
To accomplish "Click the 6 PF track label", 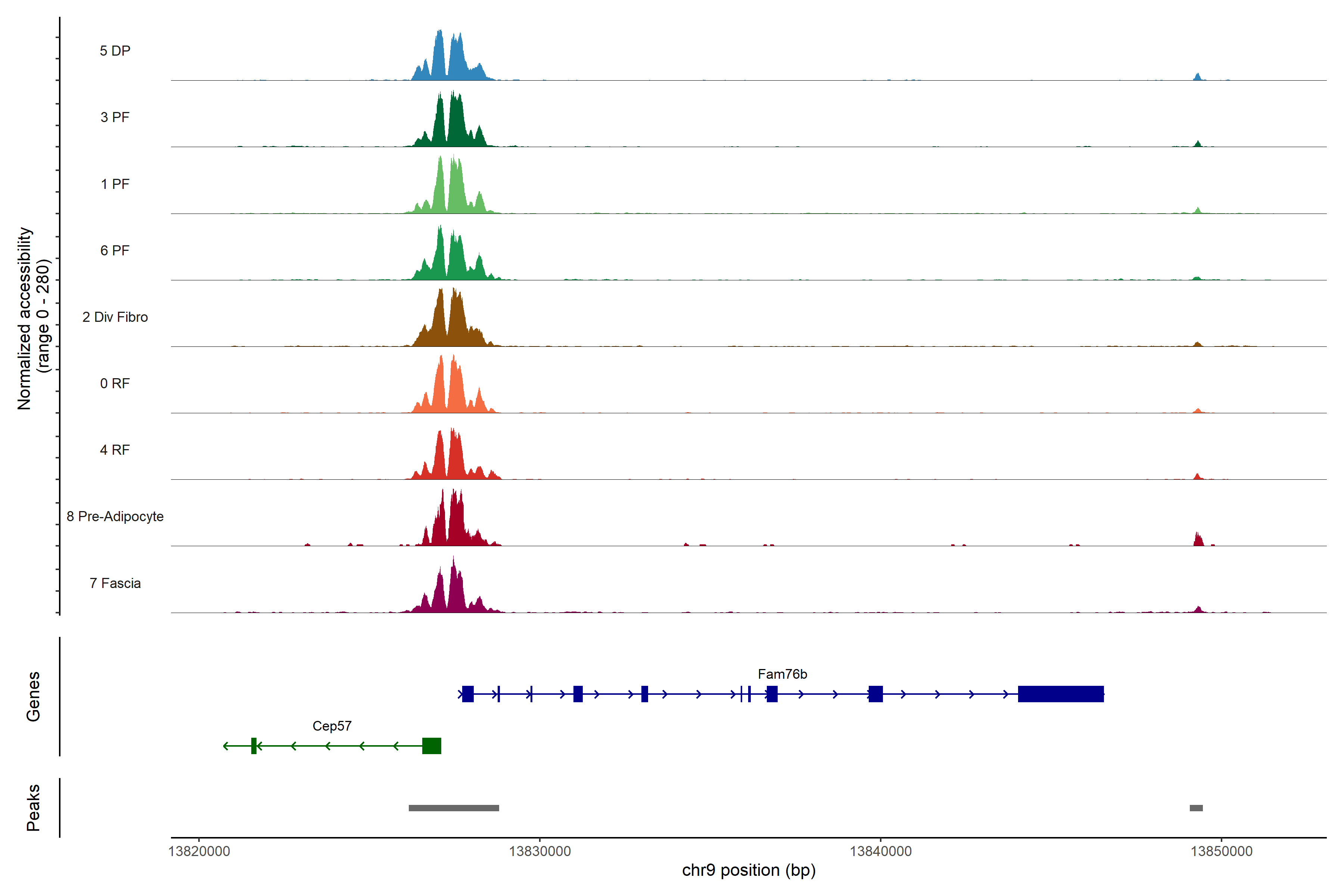I will (x=115, y=250).
